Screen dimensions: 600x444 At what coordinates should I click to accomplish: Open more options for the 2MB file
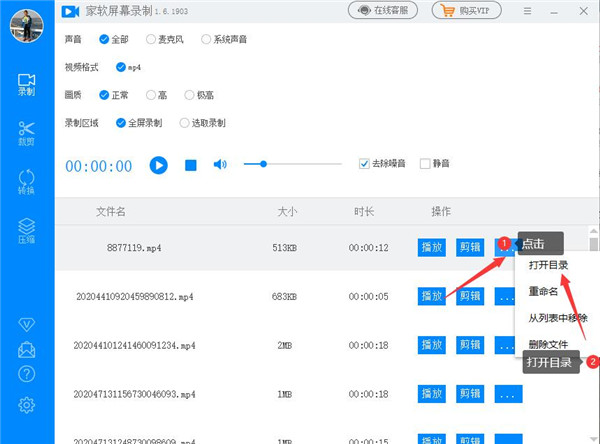[x=505, y=345]
